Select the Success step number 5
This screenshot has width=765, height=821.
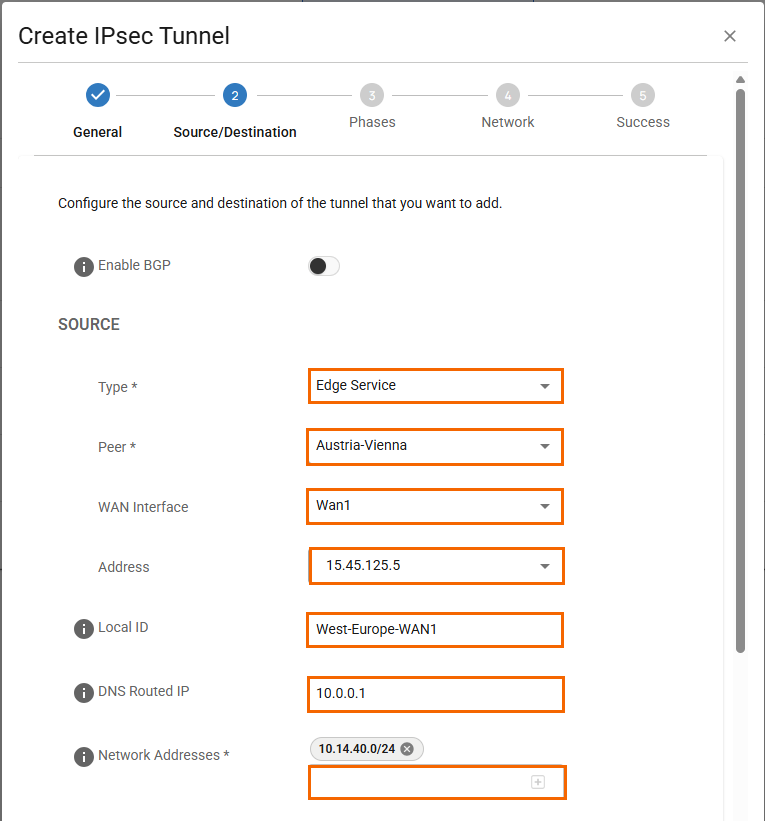[x=643, y=96]
